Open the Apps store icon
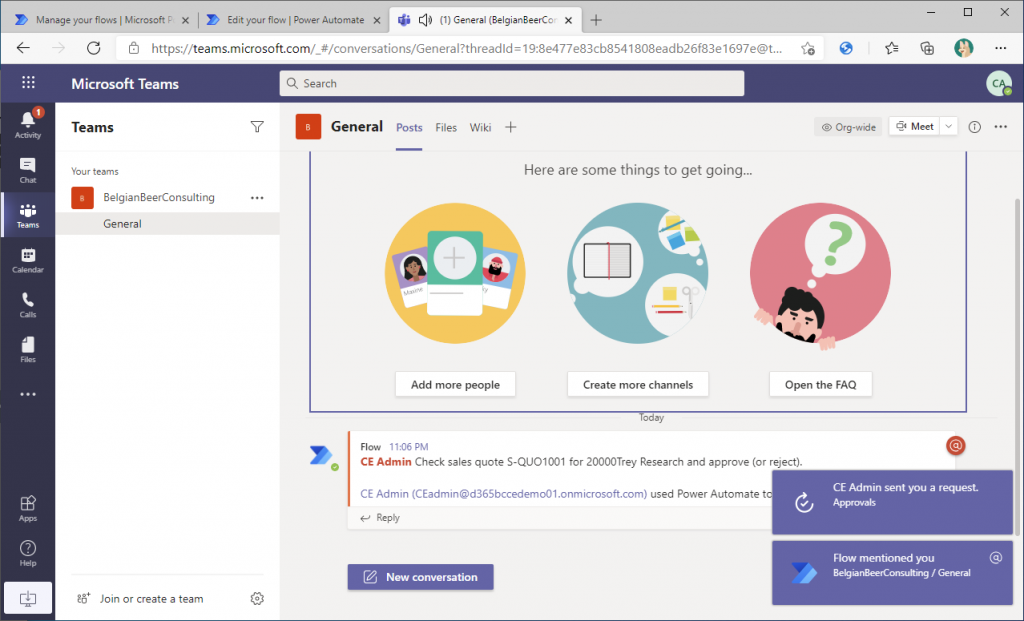 (27, 508)
